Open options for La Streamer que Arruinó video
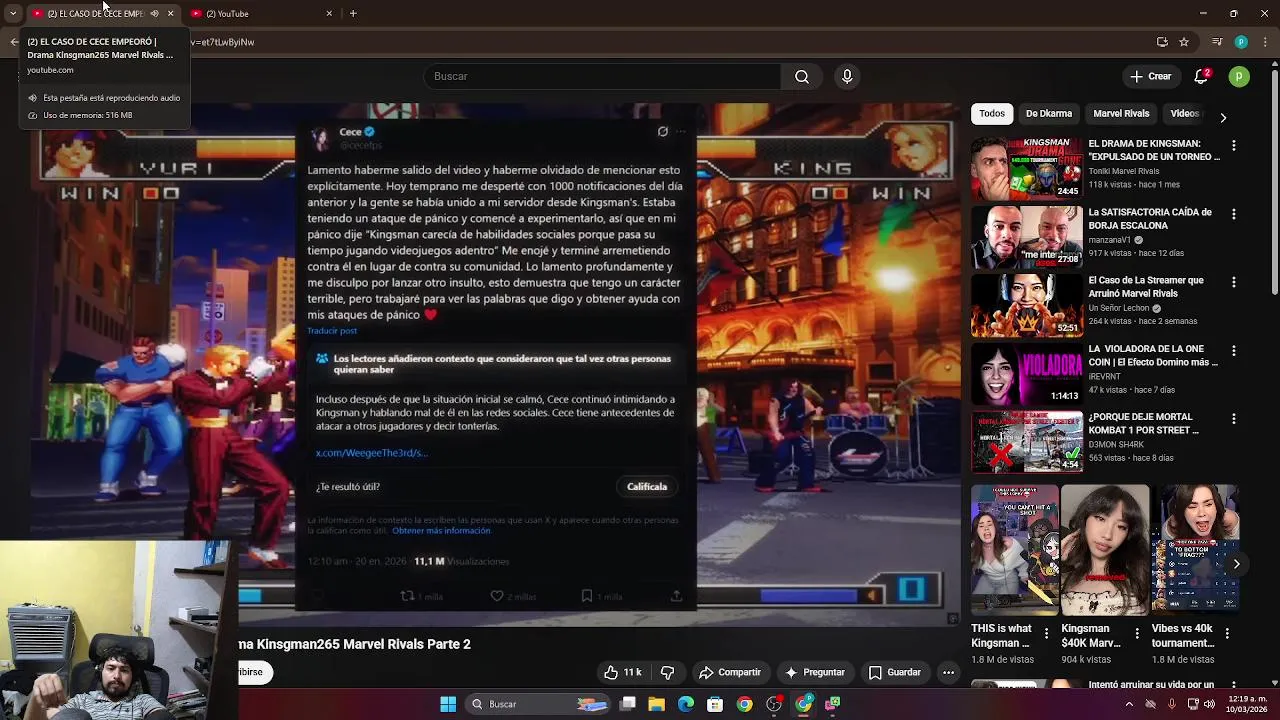The height and width of the screenshot is (720, 1280). pyautogui.click(x=1233, y=282)
